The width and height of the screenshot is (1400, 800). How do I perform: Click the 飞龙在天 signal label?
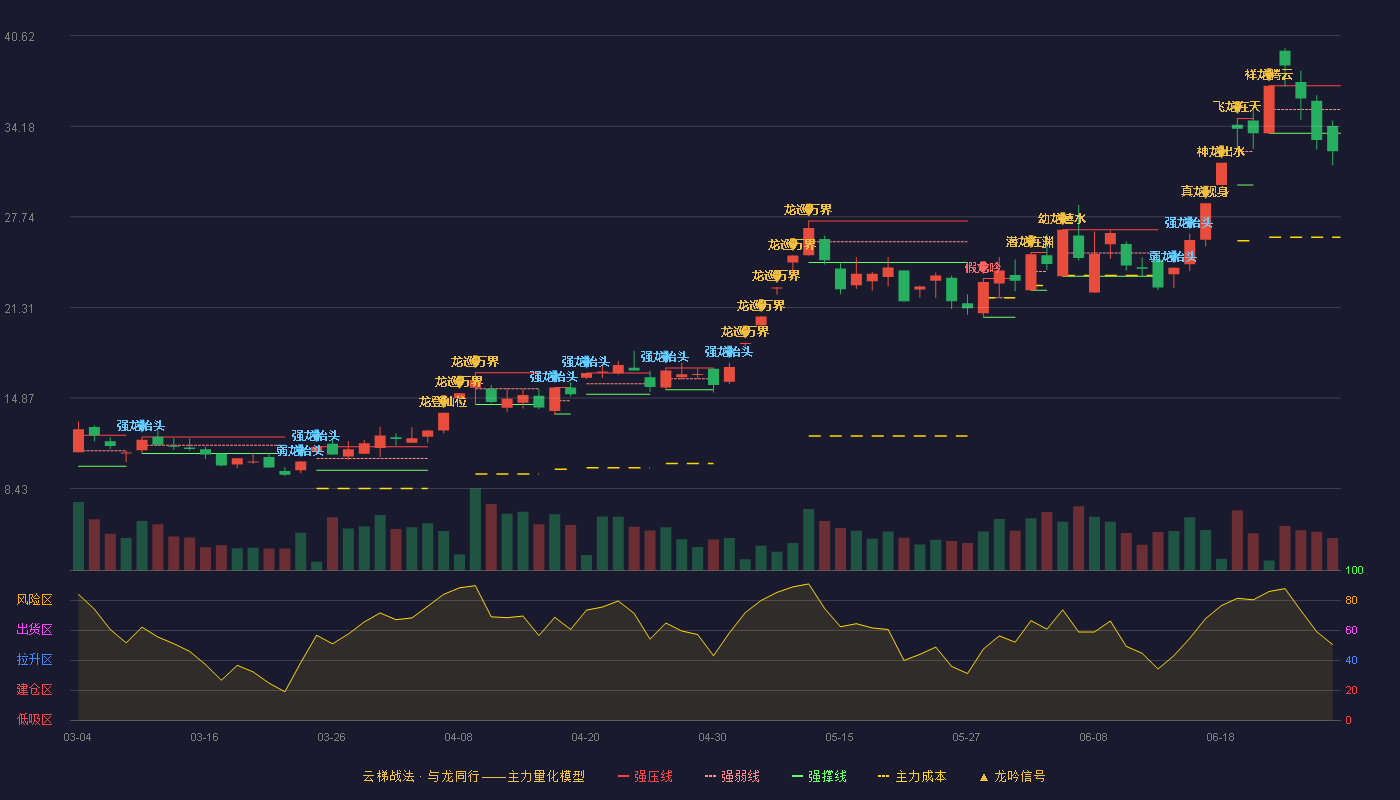(x=1237, y=107)
